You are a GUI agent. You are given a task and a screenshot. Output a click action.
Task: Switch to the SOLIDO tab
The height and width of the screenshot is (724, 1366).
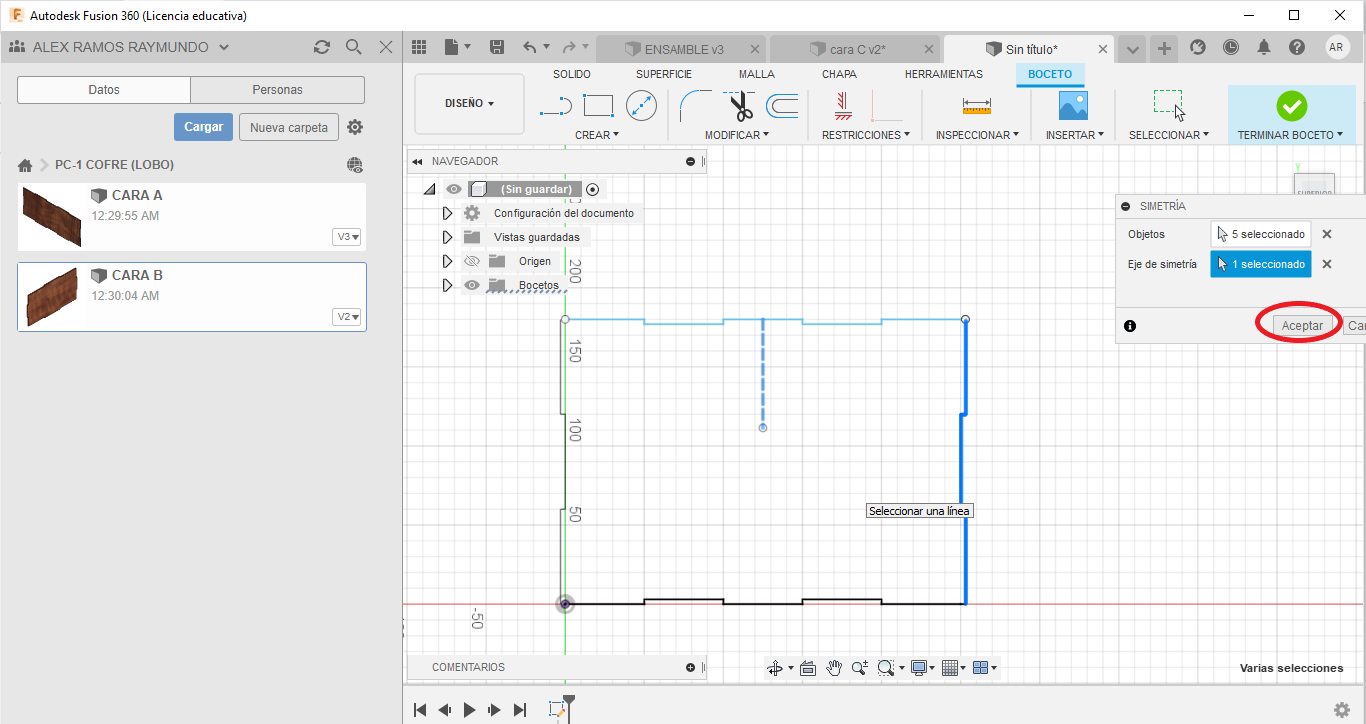coord(572,74)
